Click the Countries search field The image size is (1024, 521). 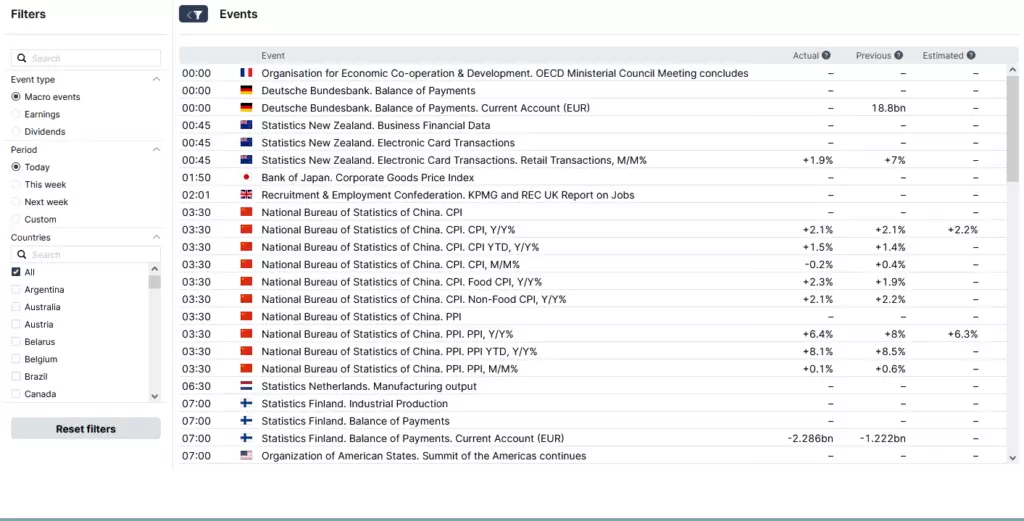pos(86,255)
